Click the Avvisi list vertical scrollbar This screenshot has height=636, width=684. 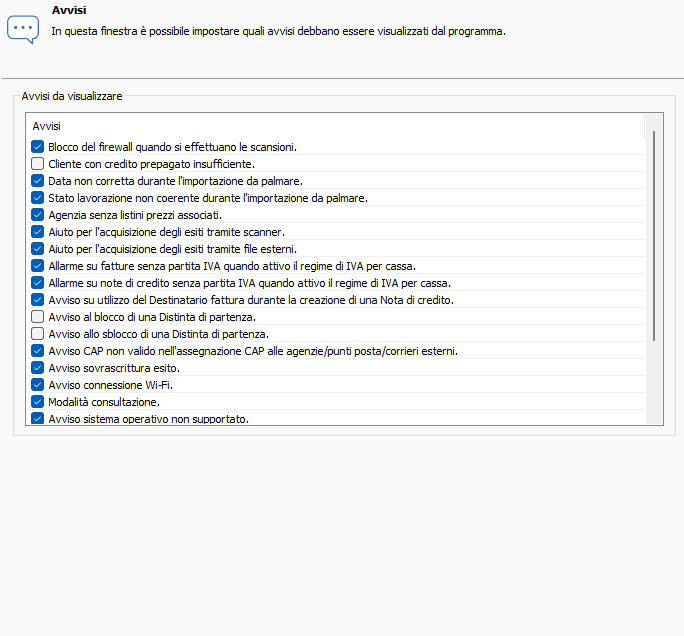tap(655, 235)
